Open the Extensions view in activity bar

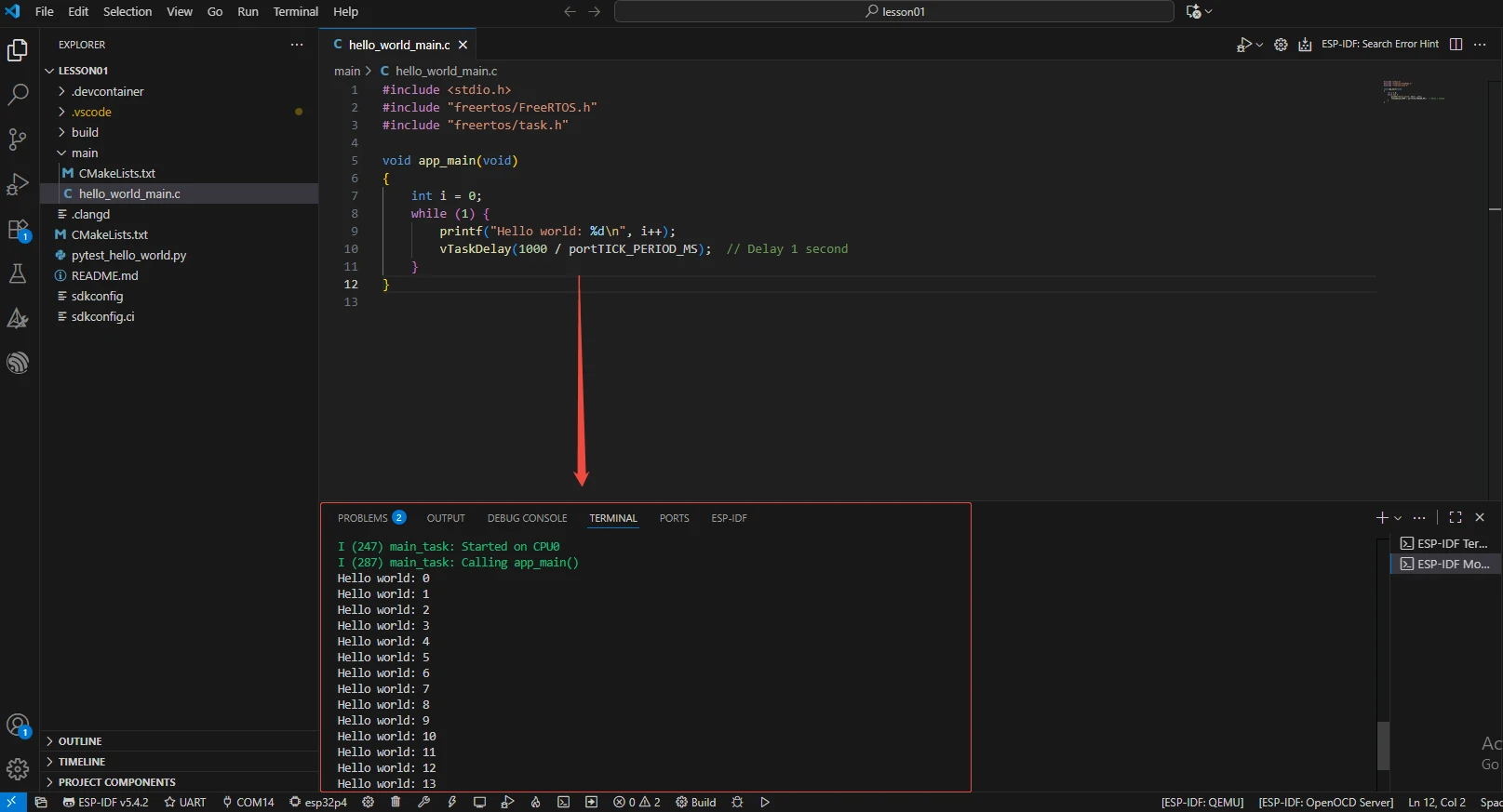tap(18, 230)
